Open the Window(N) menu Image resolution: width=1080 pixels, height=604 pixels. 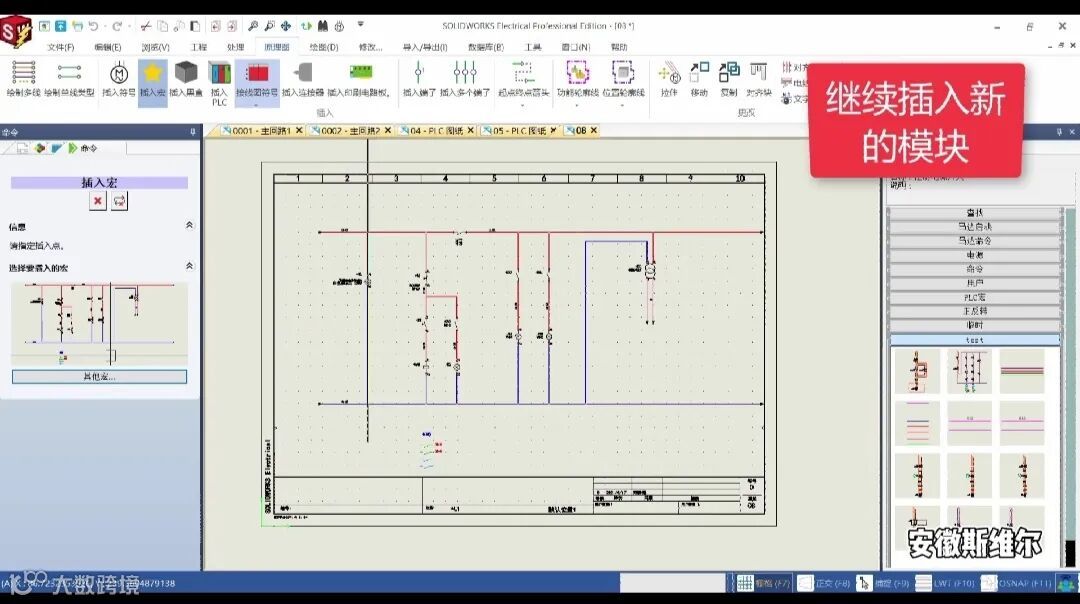pos(575,48)
